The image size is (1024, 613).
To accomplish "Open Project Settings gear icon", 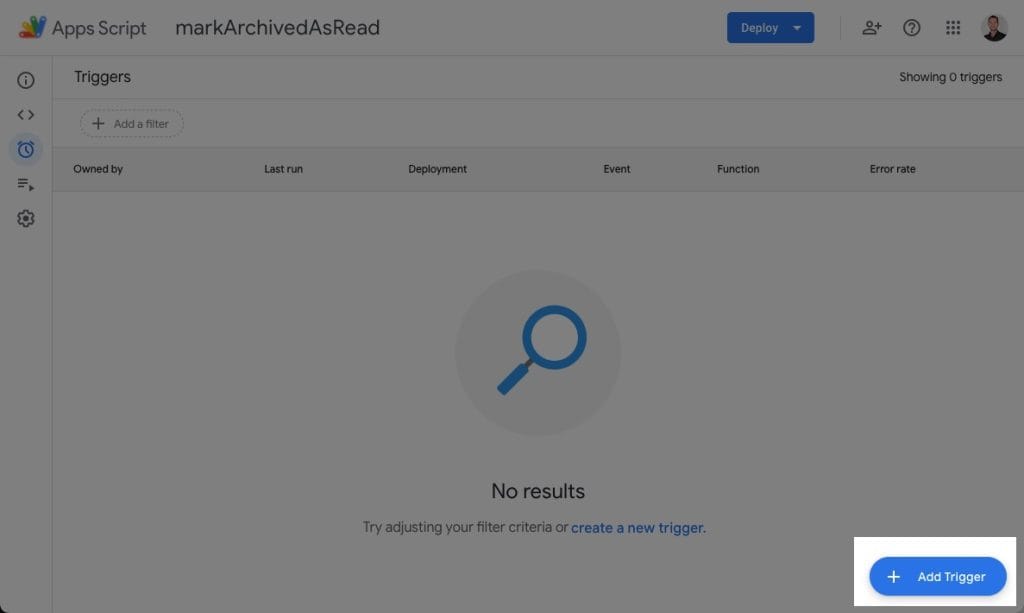I will [25, 219].
